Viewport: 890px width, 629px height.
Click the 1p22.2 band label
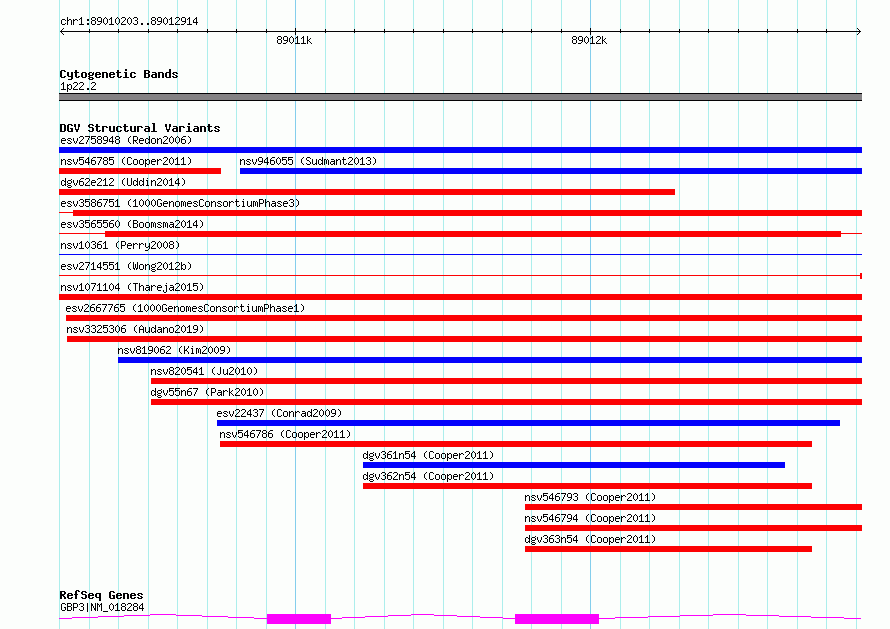pyautogui.click(x=78, y=86)
